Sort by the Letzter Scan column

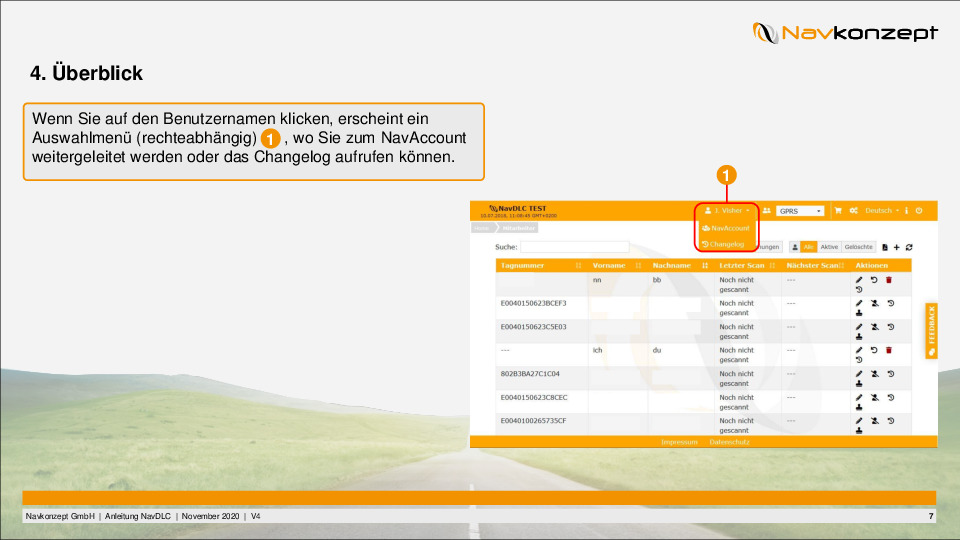coord(747,266)
